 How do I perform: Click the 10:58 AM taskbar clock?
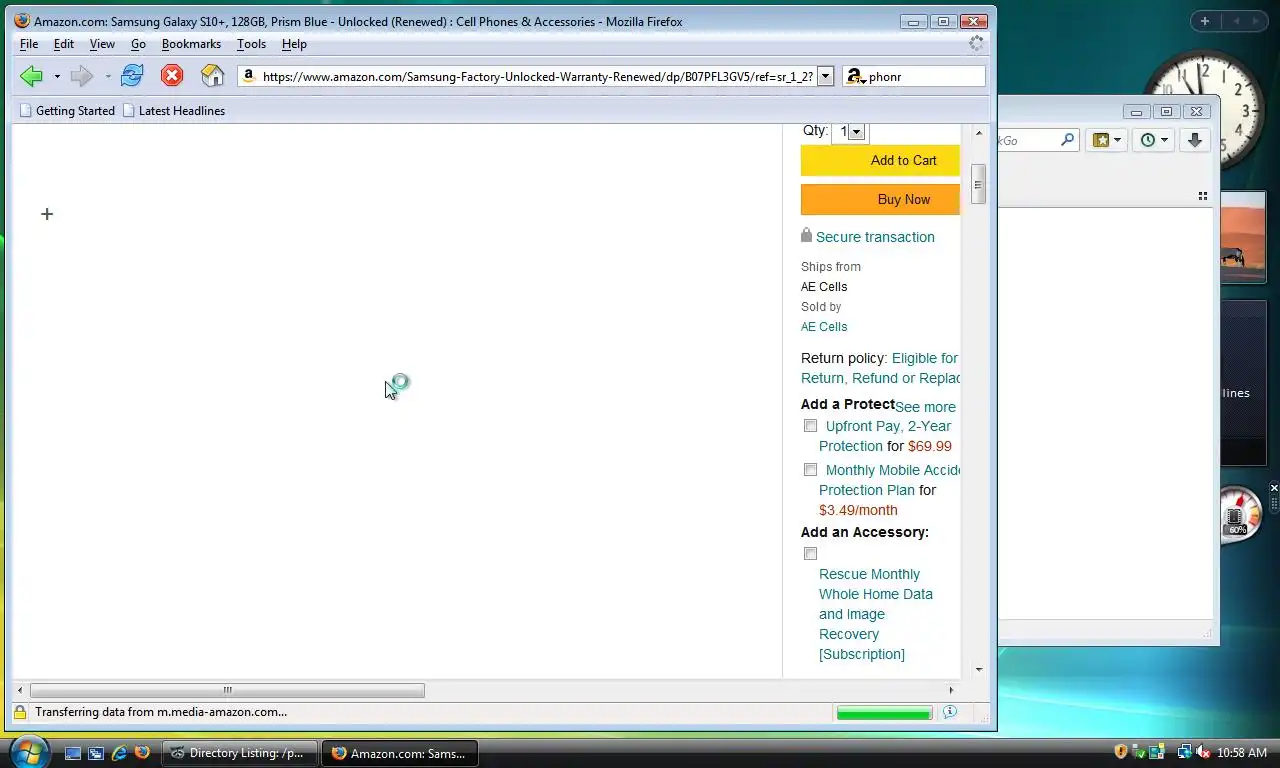pos(1242,752)
